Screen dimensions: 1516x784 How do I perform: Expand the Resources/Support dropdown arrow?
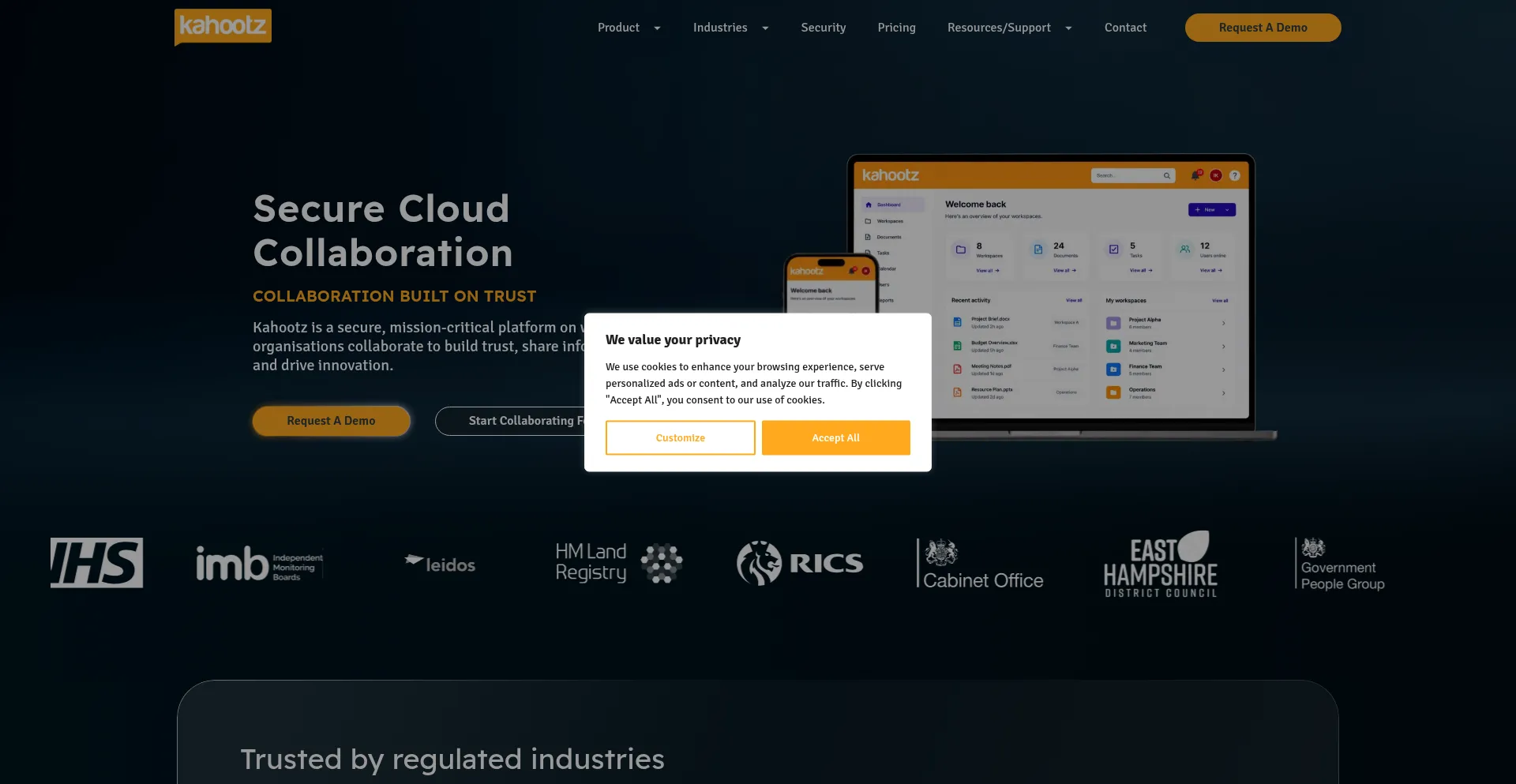[x=1068, y=28]
